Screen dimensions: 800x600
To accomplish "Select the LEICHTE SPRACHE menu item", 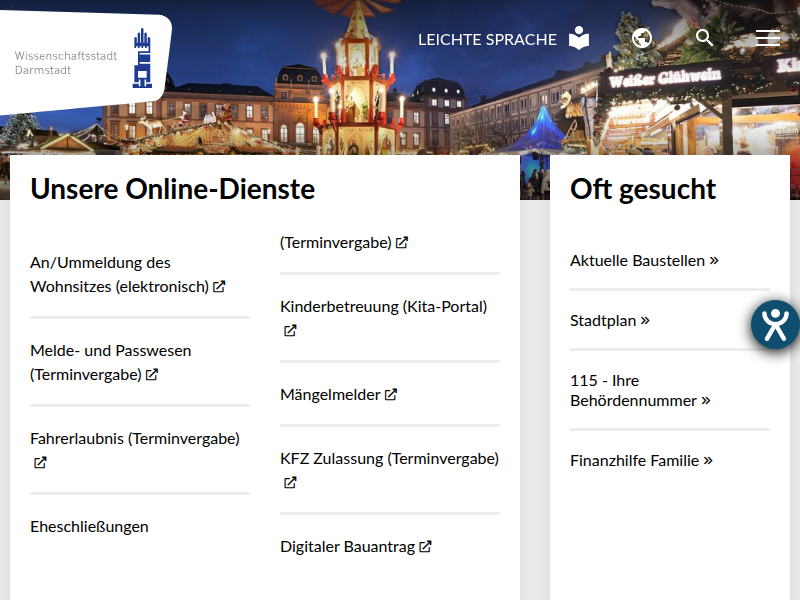I will 486,39.
